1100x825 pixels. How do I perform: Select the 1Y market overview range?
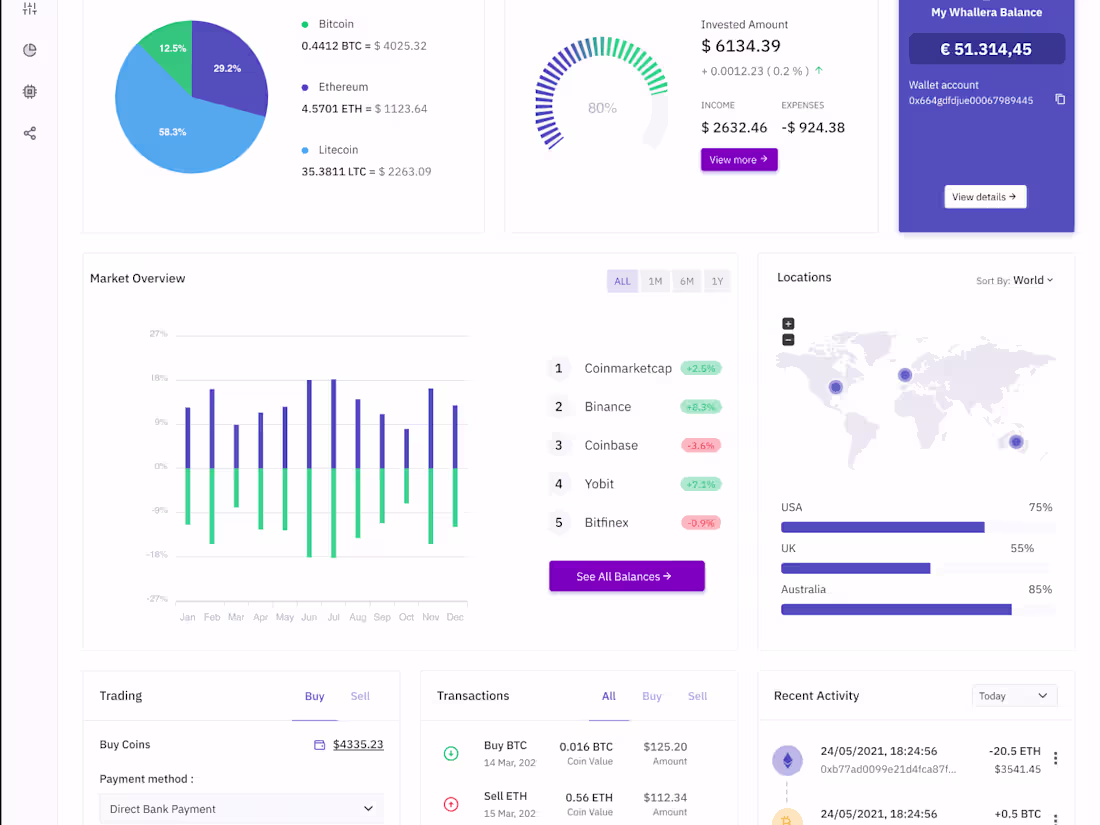coord(717,281)
